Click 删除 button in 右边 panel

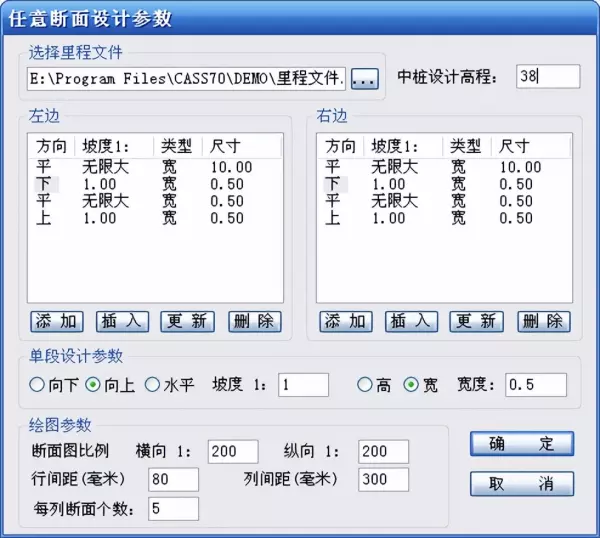tap(544, 321)
